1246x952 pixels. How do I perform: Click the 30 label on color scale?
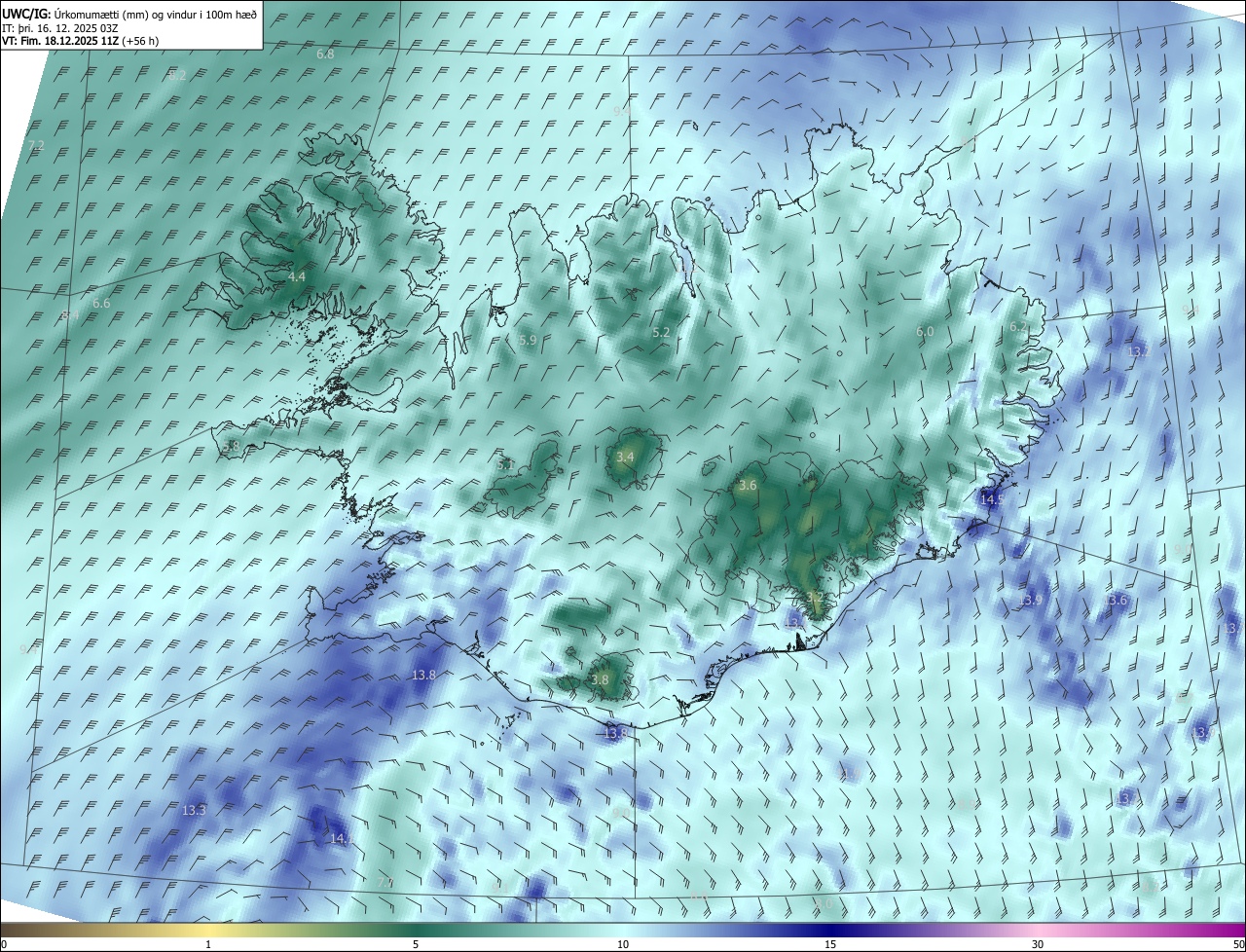(x=1038, y=944)
